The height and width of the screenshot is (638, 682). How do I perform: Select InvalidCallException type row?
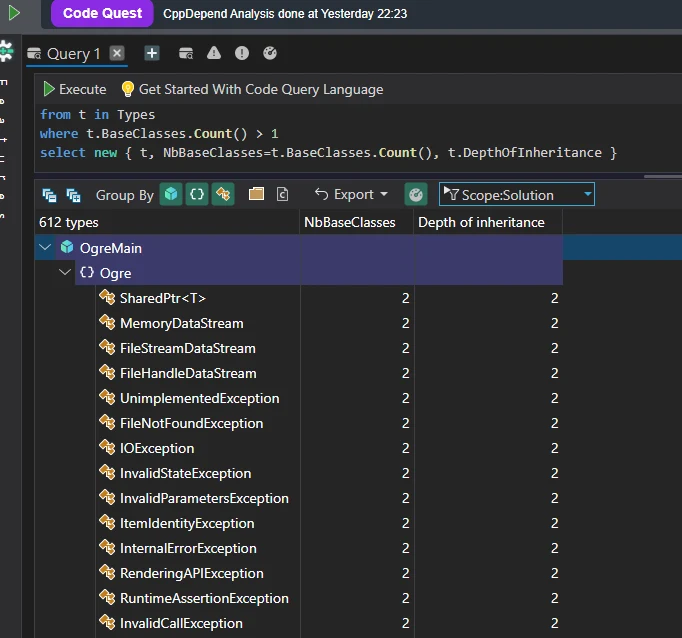329,623
